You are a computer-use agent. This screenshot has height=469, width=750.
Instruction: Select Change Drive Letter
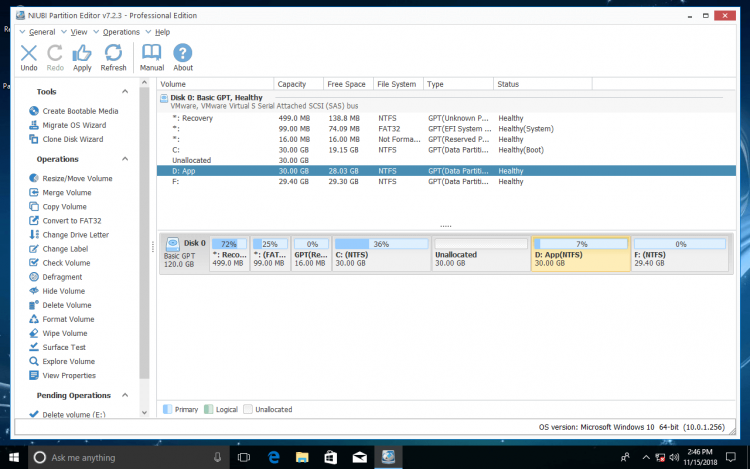pyautogui.click(x=69, y=235)
